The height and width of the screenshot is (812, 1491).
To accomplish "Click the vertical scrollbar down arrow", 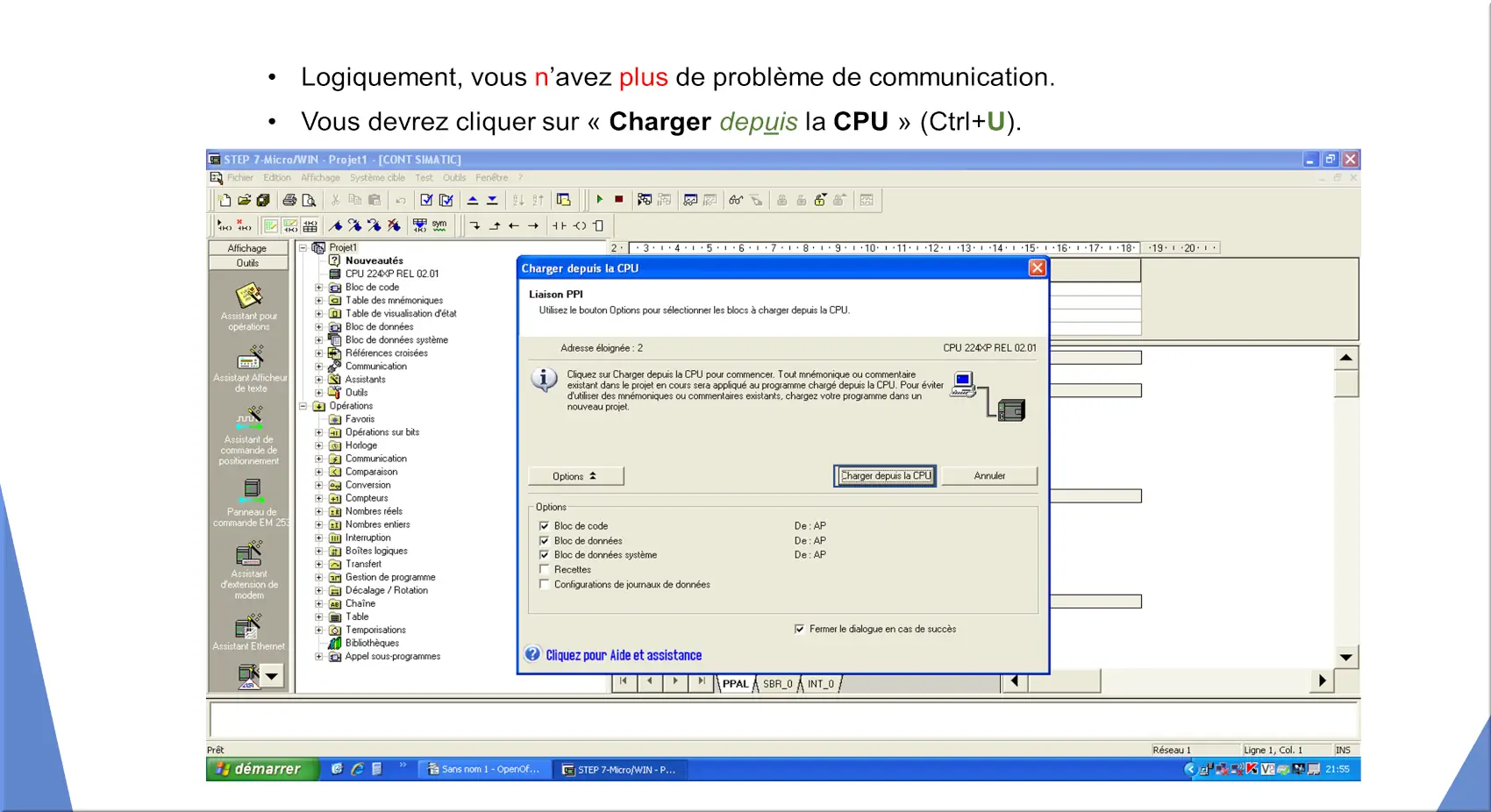I will 1346,657.
